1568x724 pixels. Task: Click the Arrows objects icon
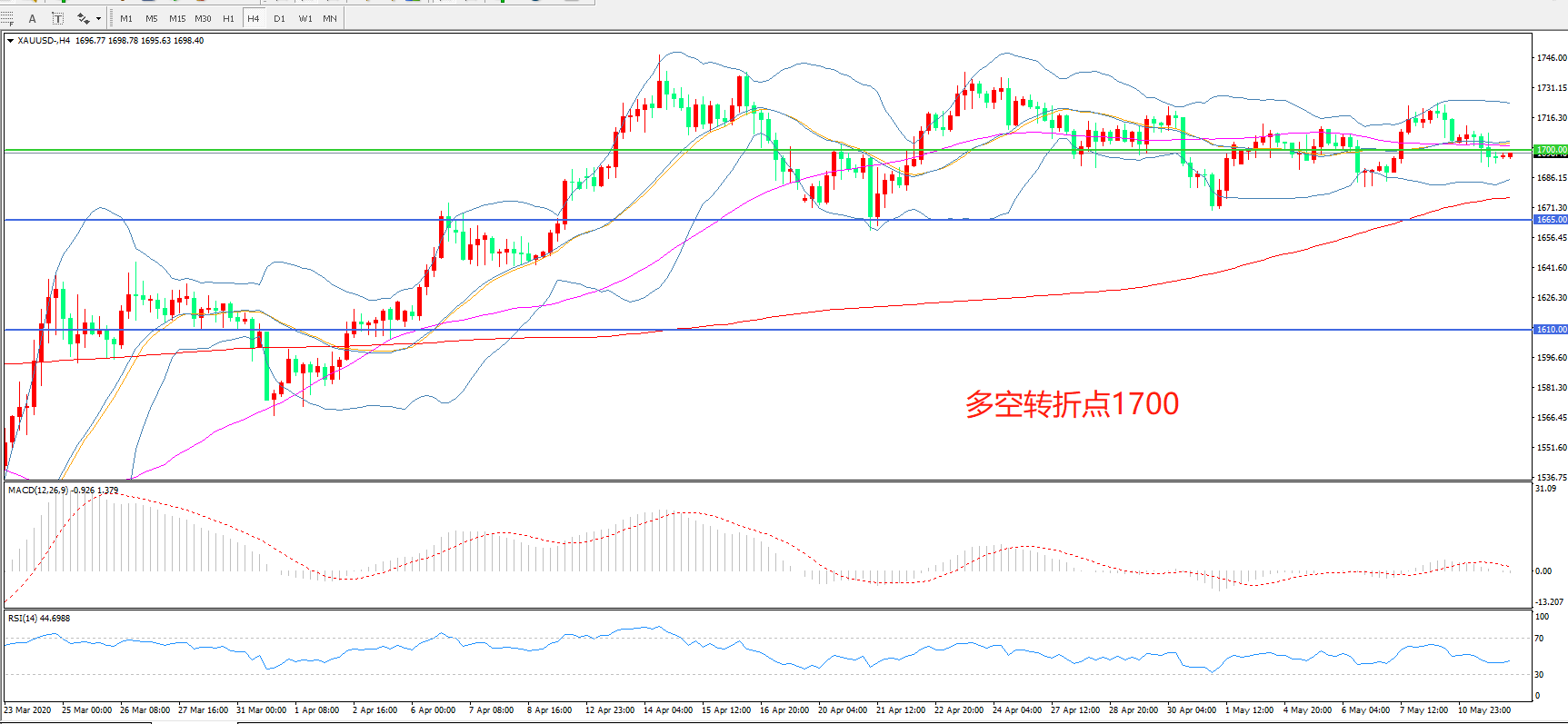pos(83,18)
